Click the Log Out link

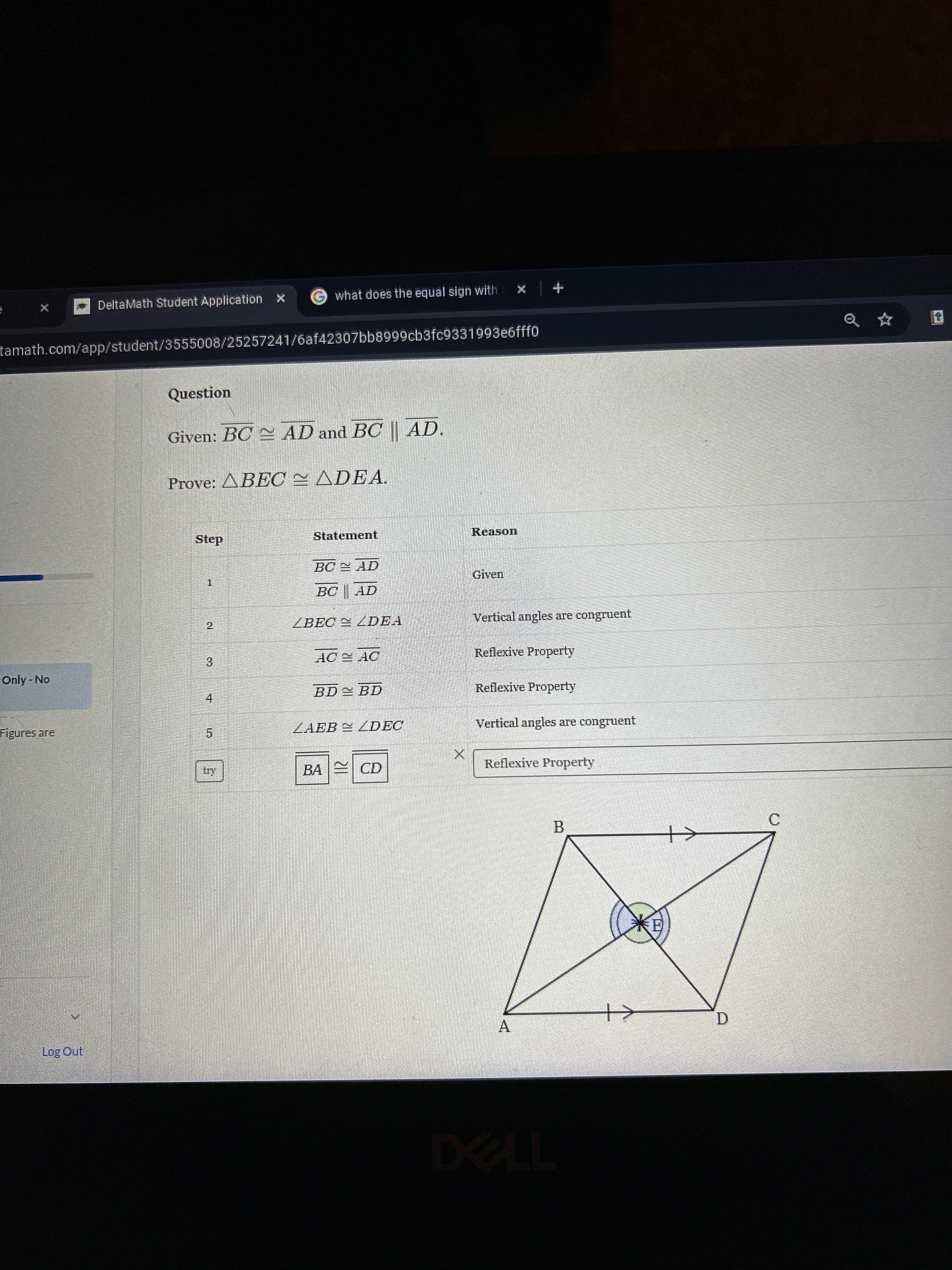click(x=62, y=1052)
